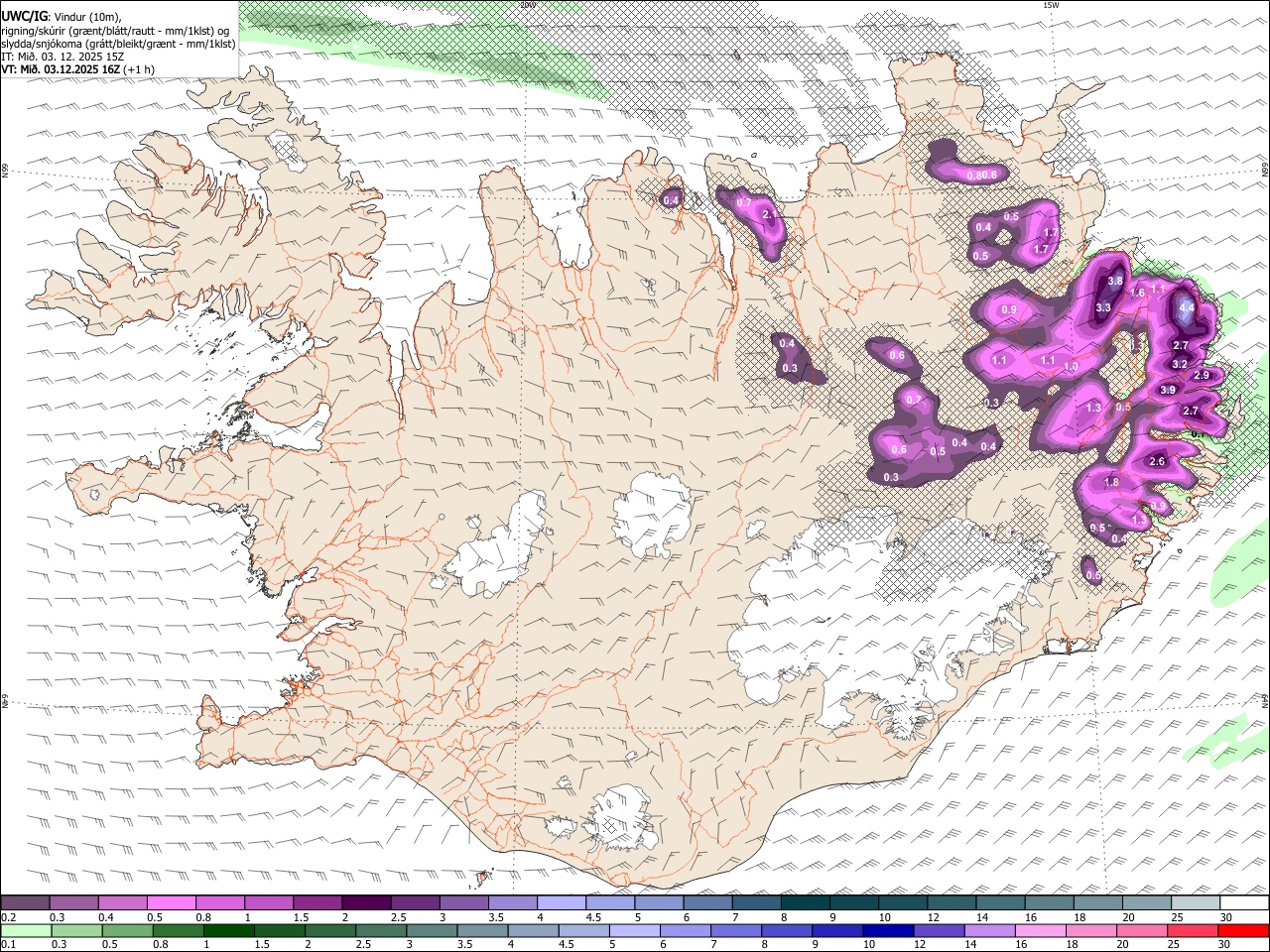Click the 64N latitude label on right edge

coord(1265,701)
